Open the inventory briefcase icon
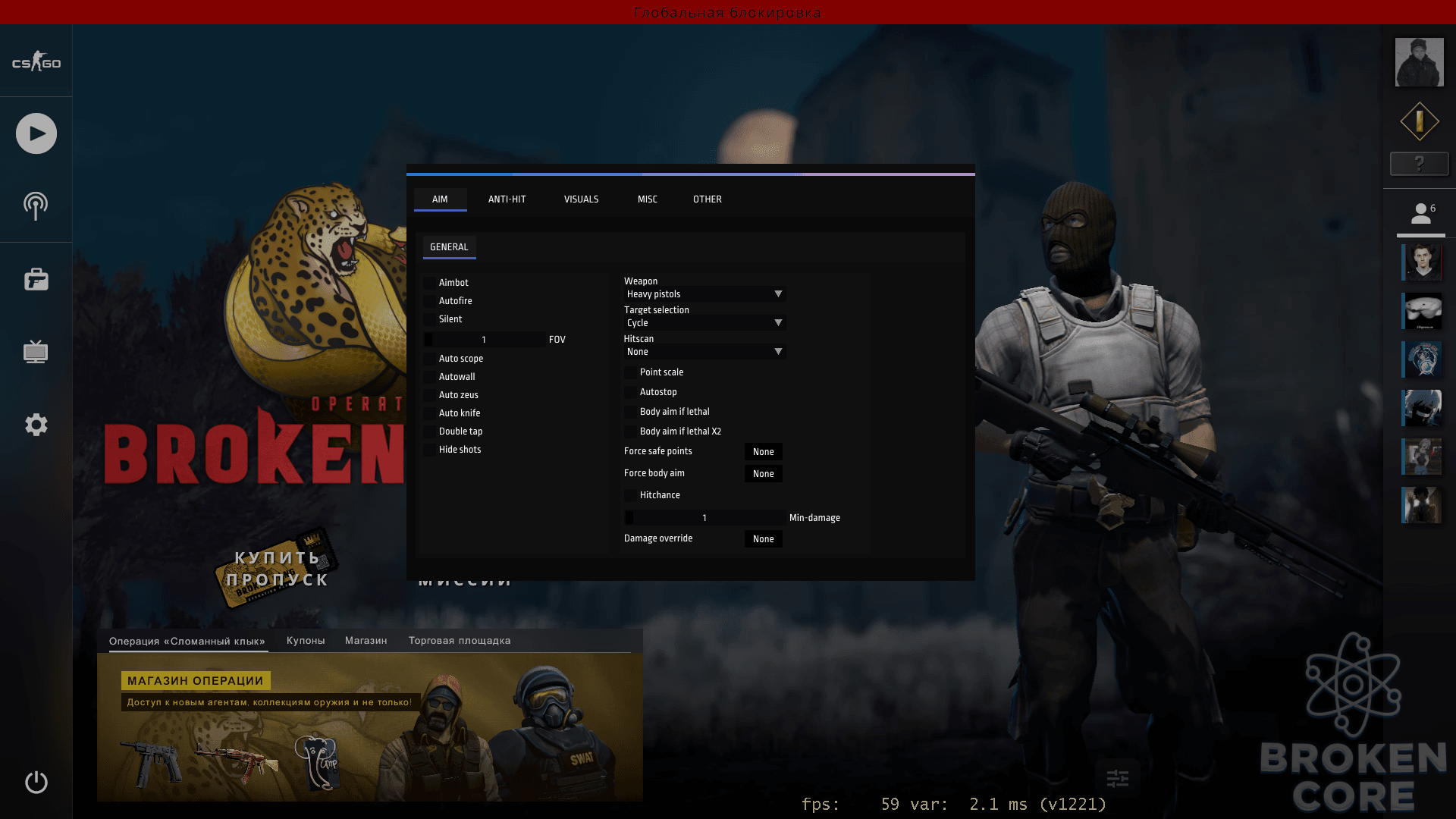 pyautogui.click(x=36, y=279)
